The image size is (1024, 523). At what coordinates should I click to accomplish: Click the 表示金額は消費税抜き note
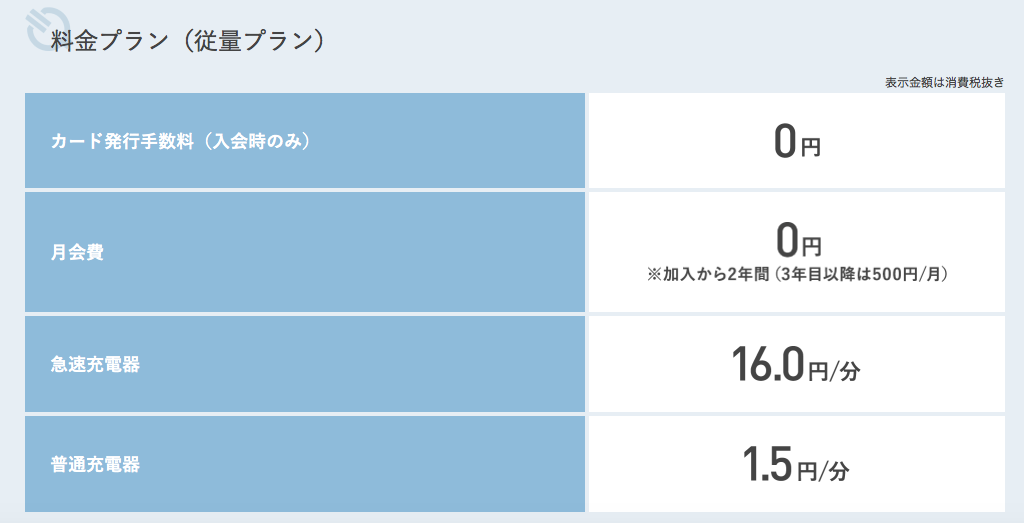click(x=944, y=83)
